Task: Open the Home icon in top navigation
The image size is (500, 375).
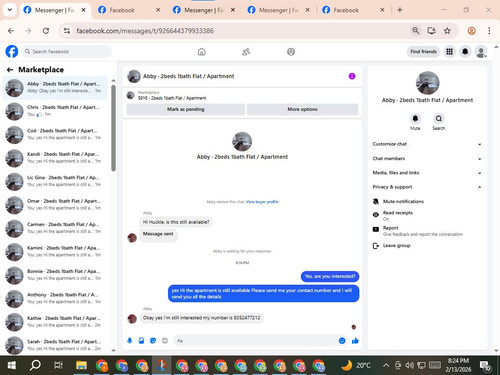Action: [x=202, y=52]
